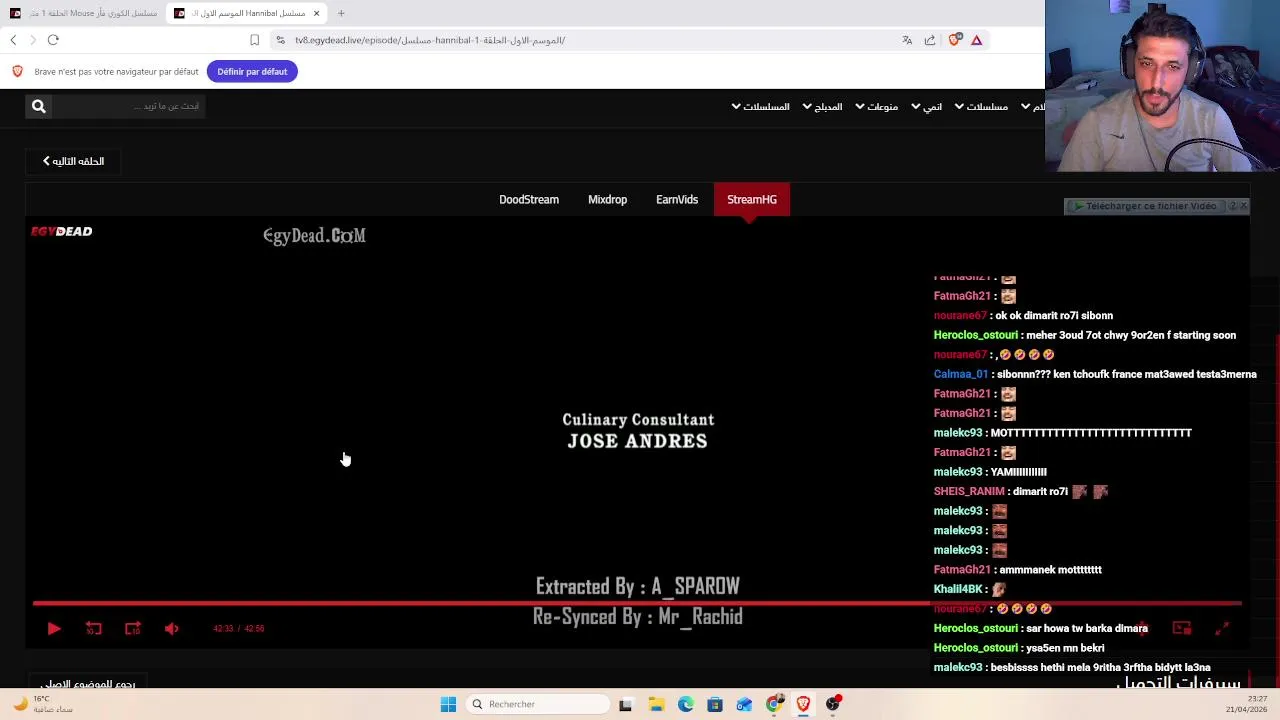Open Microsoft Store from taskbar
The height and width of the screenshot is (720, 1280).
tap(714, 704)
